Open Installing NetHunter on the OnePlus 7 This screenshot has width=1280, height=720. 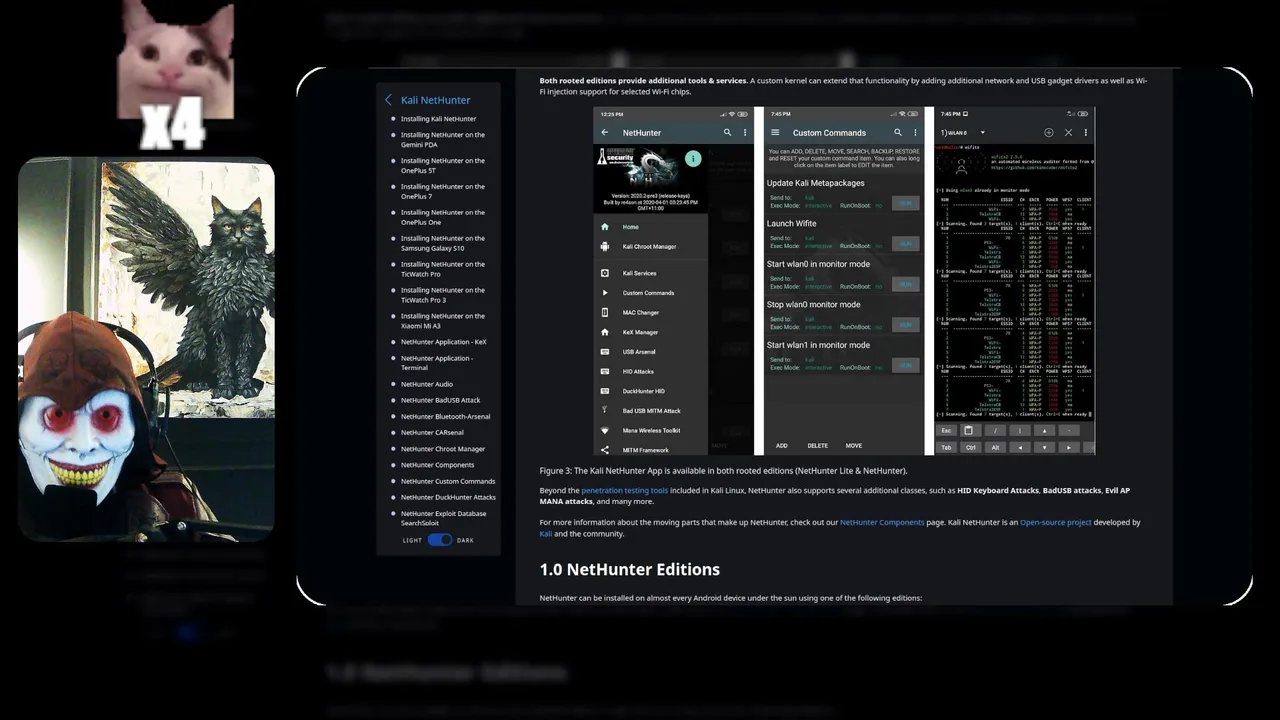pos(443,191)
